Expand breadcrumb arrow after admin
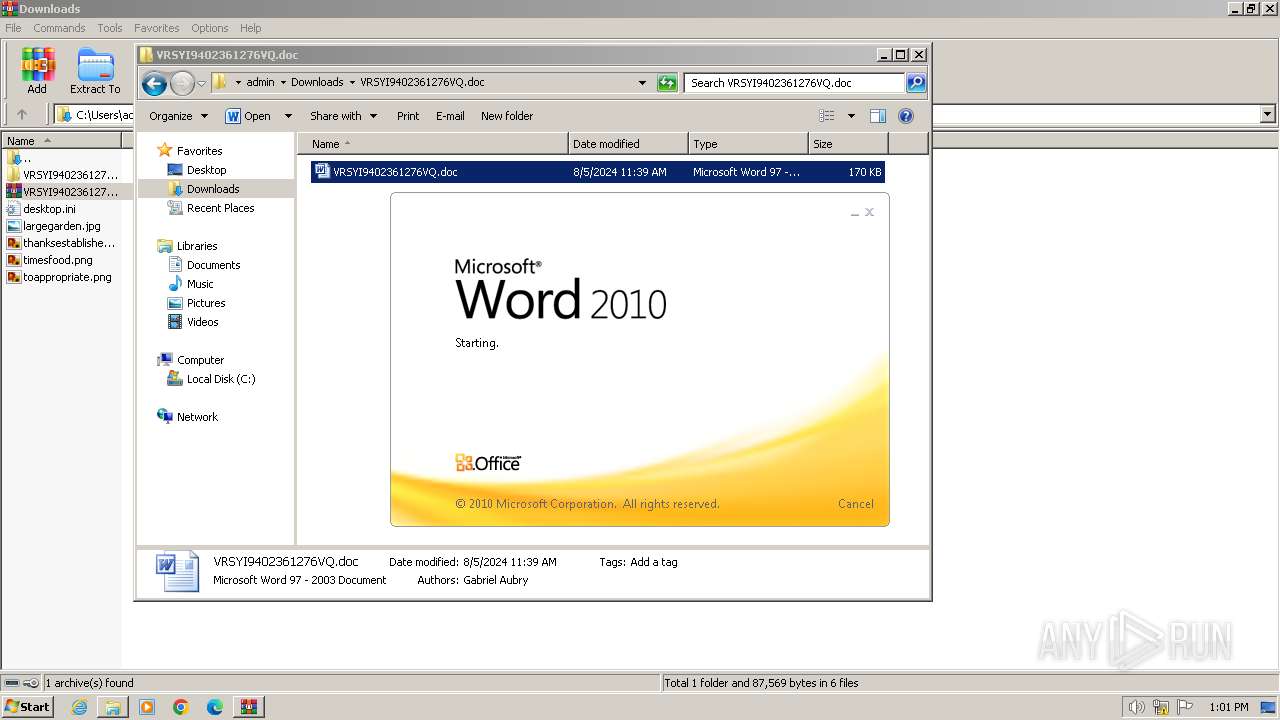This screenshot has height=720, width=1280. [283, 83]
